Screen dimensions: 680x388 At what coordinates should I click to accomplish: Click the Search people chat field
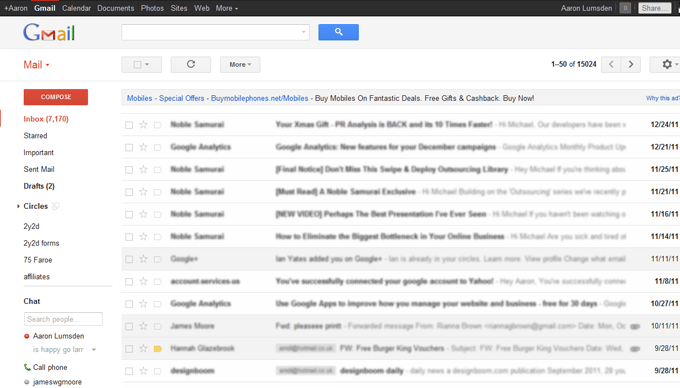tap(63, 319)
